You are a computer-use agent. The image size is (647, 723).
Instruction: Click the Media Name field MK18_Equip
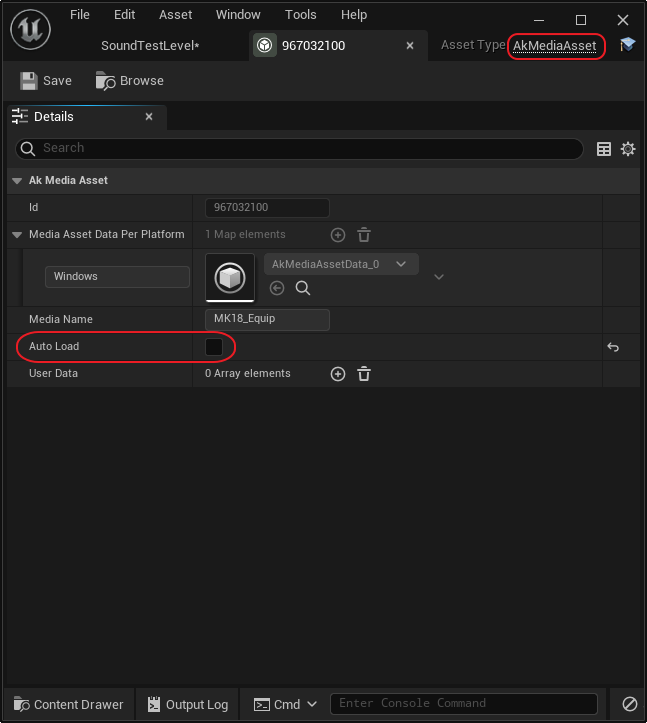point(267,319)
